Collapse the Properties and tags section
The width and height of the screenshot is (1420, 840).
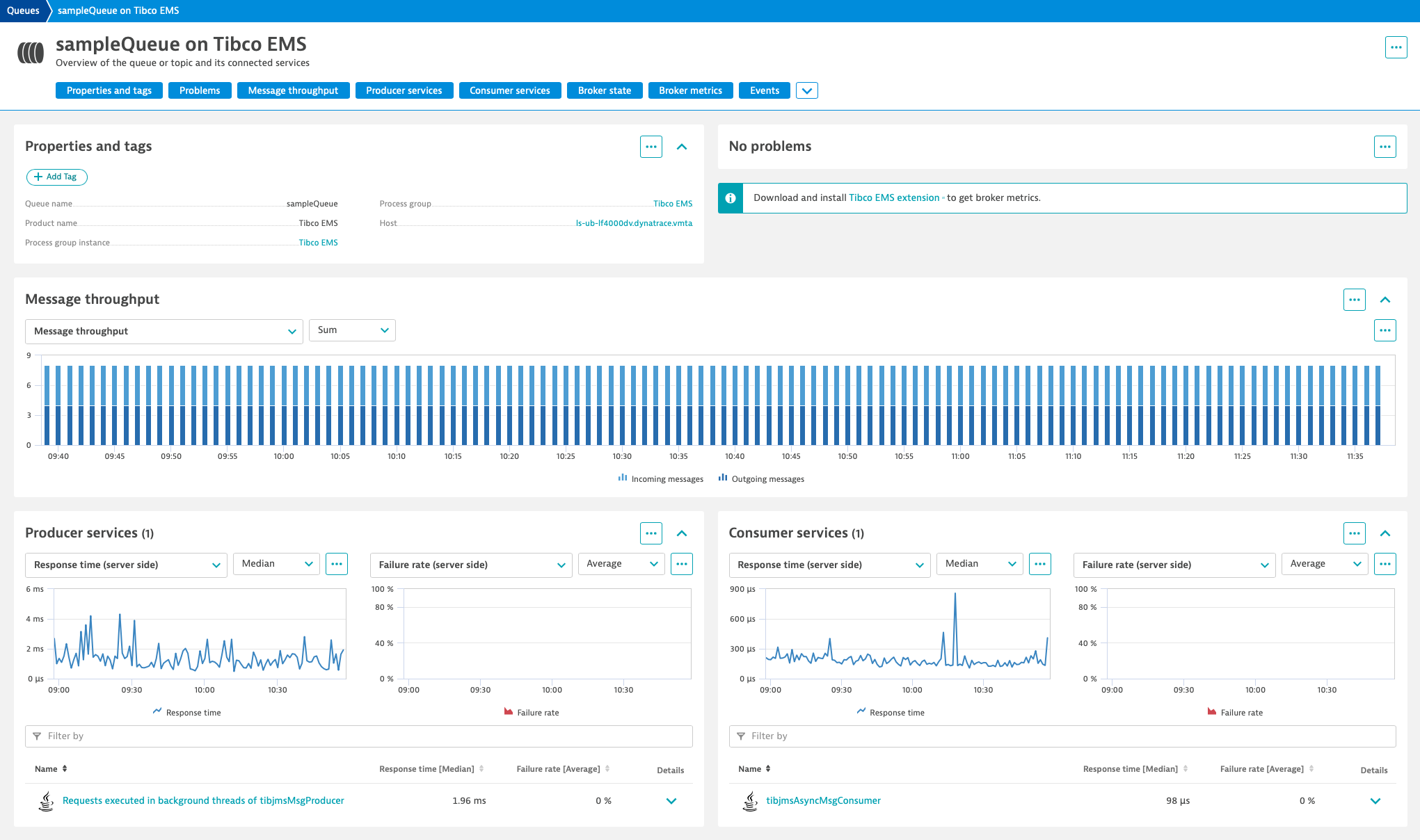682,147
